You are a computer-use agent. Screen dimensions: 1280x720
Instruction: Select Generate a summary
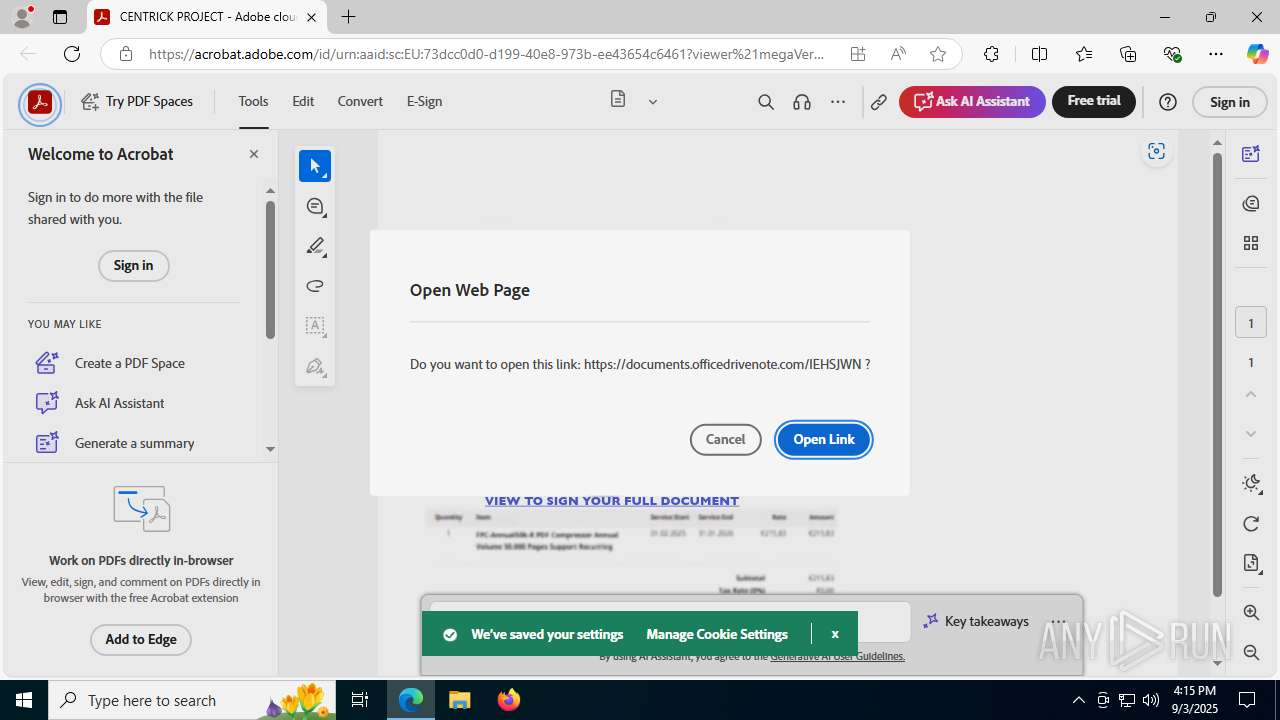click(x=134, y=443)
